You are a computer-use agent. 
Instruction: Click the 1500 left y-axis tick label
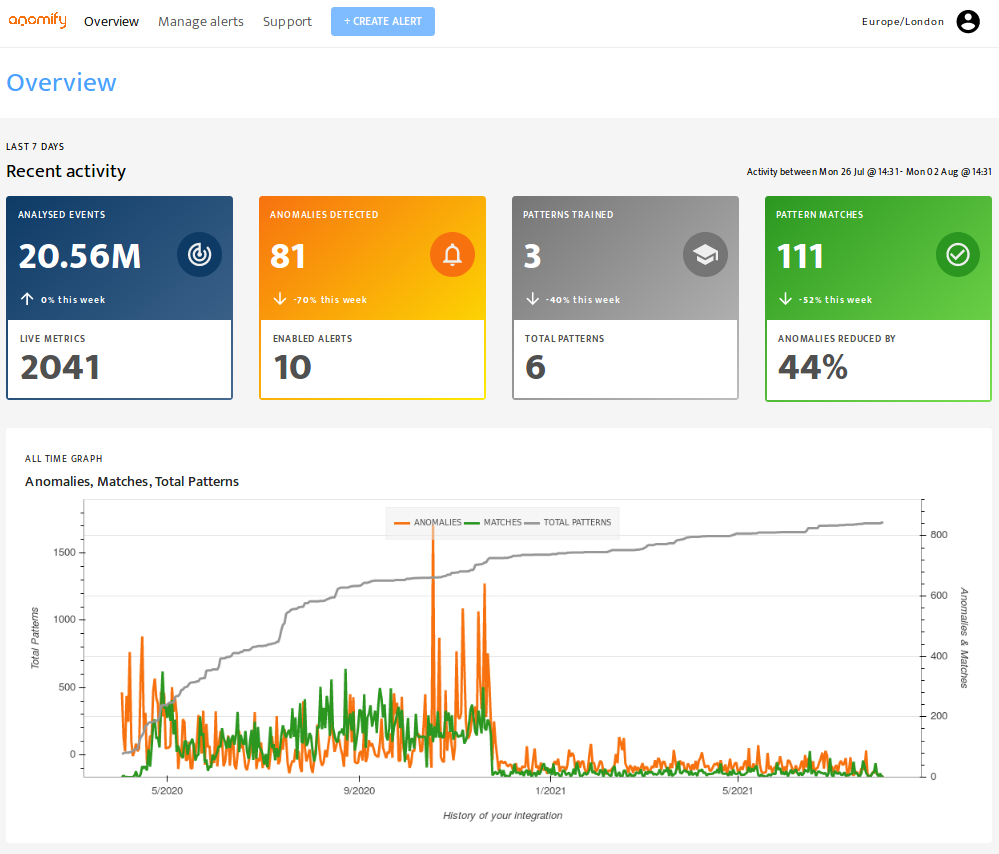pyautogui.click(x=64, y=553)
